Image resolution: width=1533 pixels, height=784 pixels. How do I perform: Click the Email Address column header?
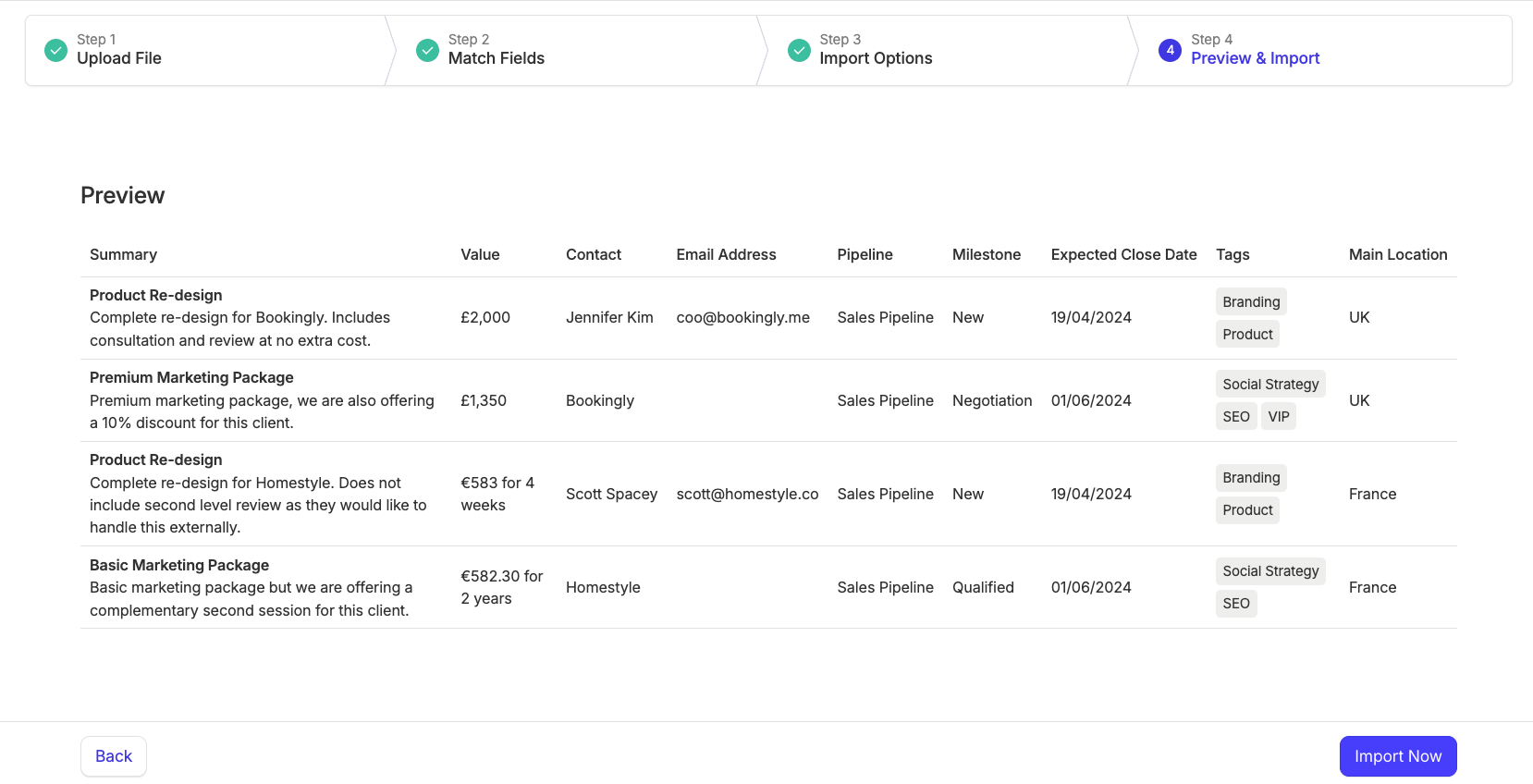tap(726, 254)
